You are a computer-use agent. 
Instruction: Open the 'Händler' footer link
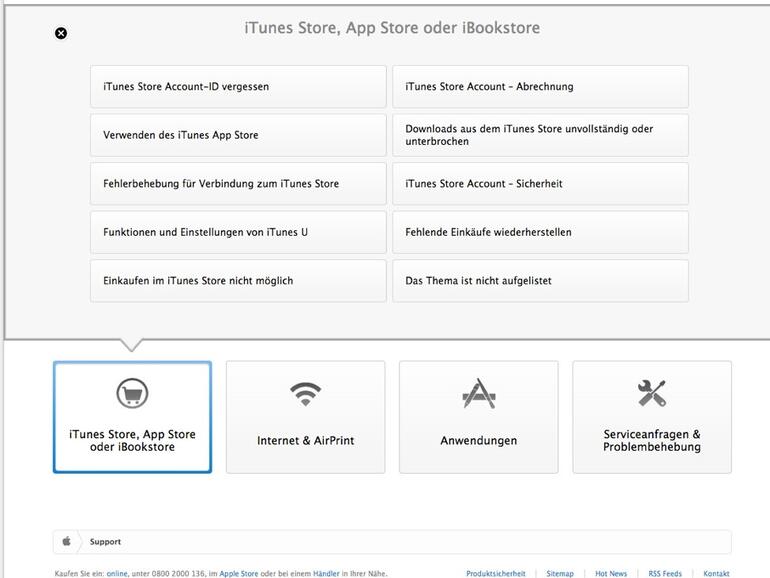(x=326, y=574)
